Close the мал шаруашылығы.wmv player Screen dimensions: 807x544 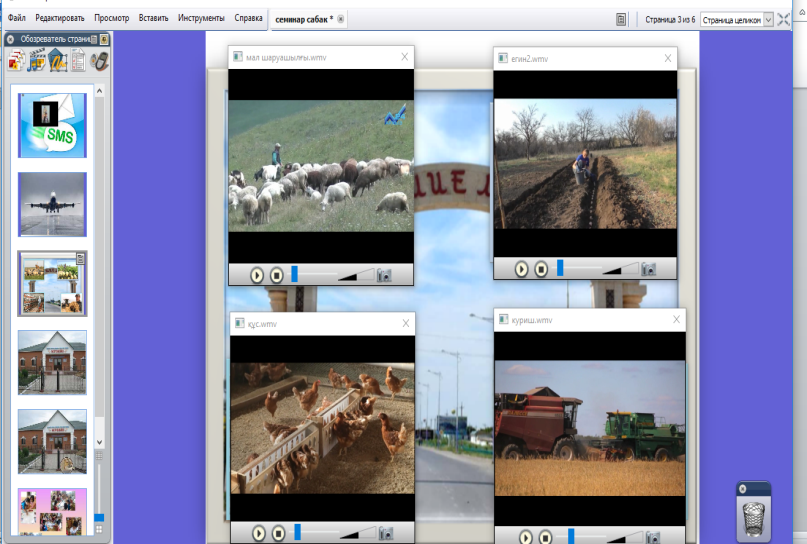405,57
